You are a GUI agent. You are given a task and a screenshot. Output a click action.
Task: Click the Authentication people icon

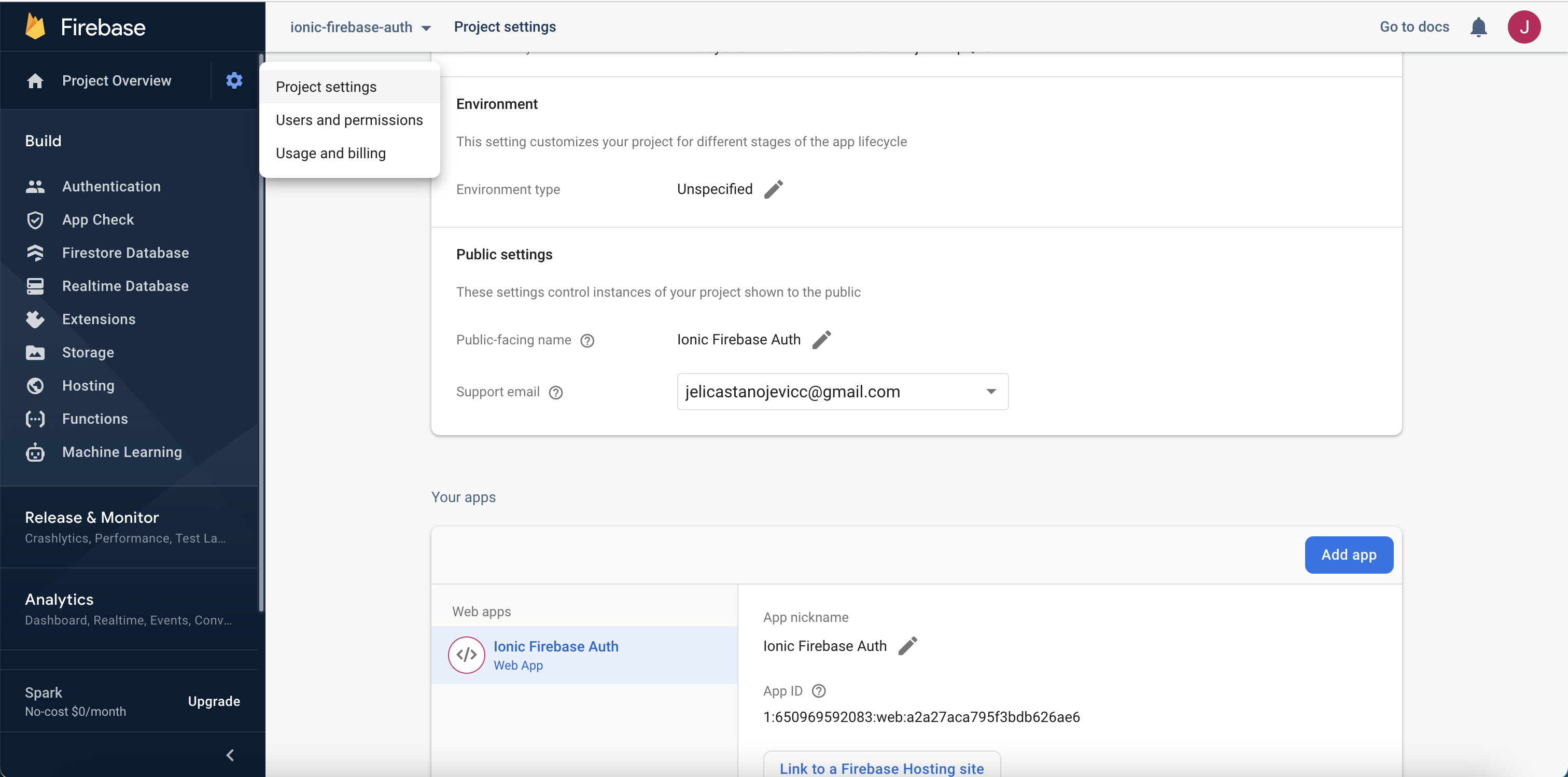(35, 186)
